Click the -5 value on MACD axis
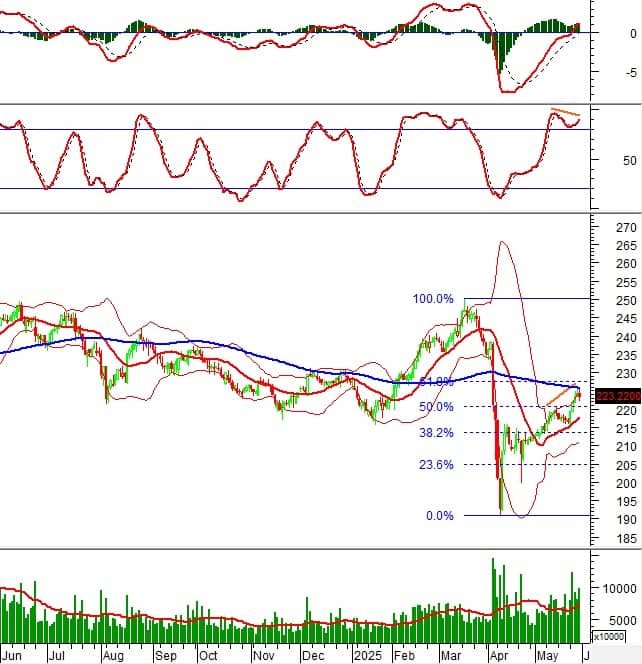Viewport: 642px width, 664px height. pyautogui.click(x=631, y=72)
